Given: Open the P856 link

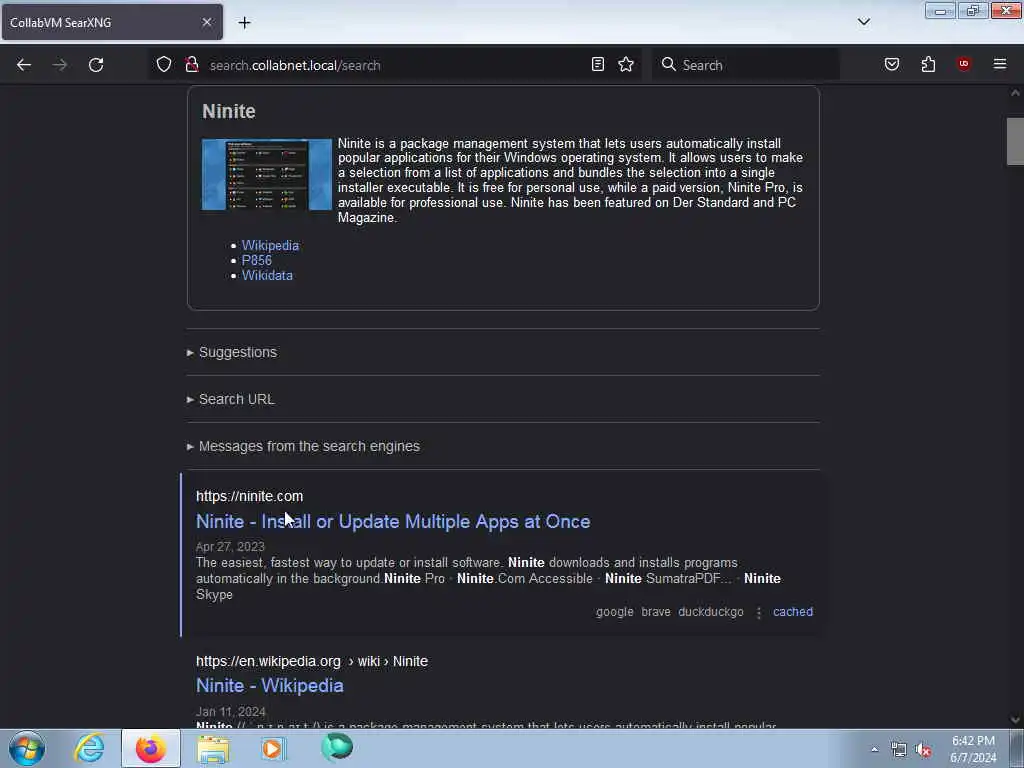Looking at the screenshot, I should pyautogui.click(x=257, y=261).
